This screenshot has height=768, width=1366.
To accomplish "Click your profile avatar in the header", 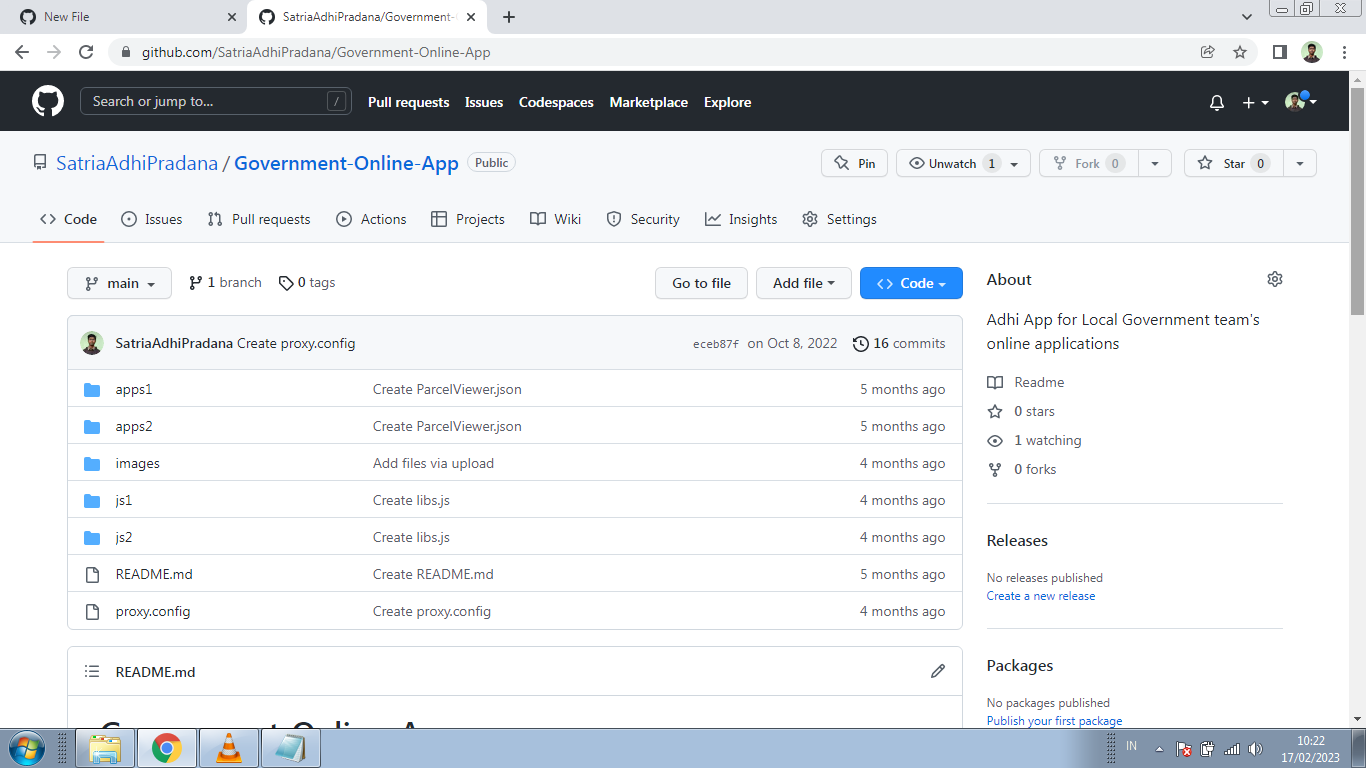I will (1295, 101).
